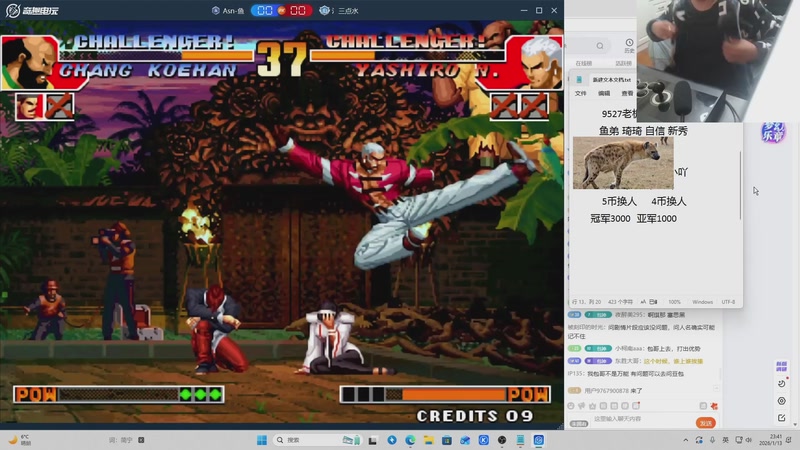Screen dimensions: 800x450
Task: Click the taskbar 搜索 search box
Action: [x=317, y=440]
